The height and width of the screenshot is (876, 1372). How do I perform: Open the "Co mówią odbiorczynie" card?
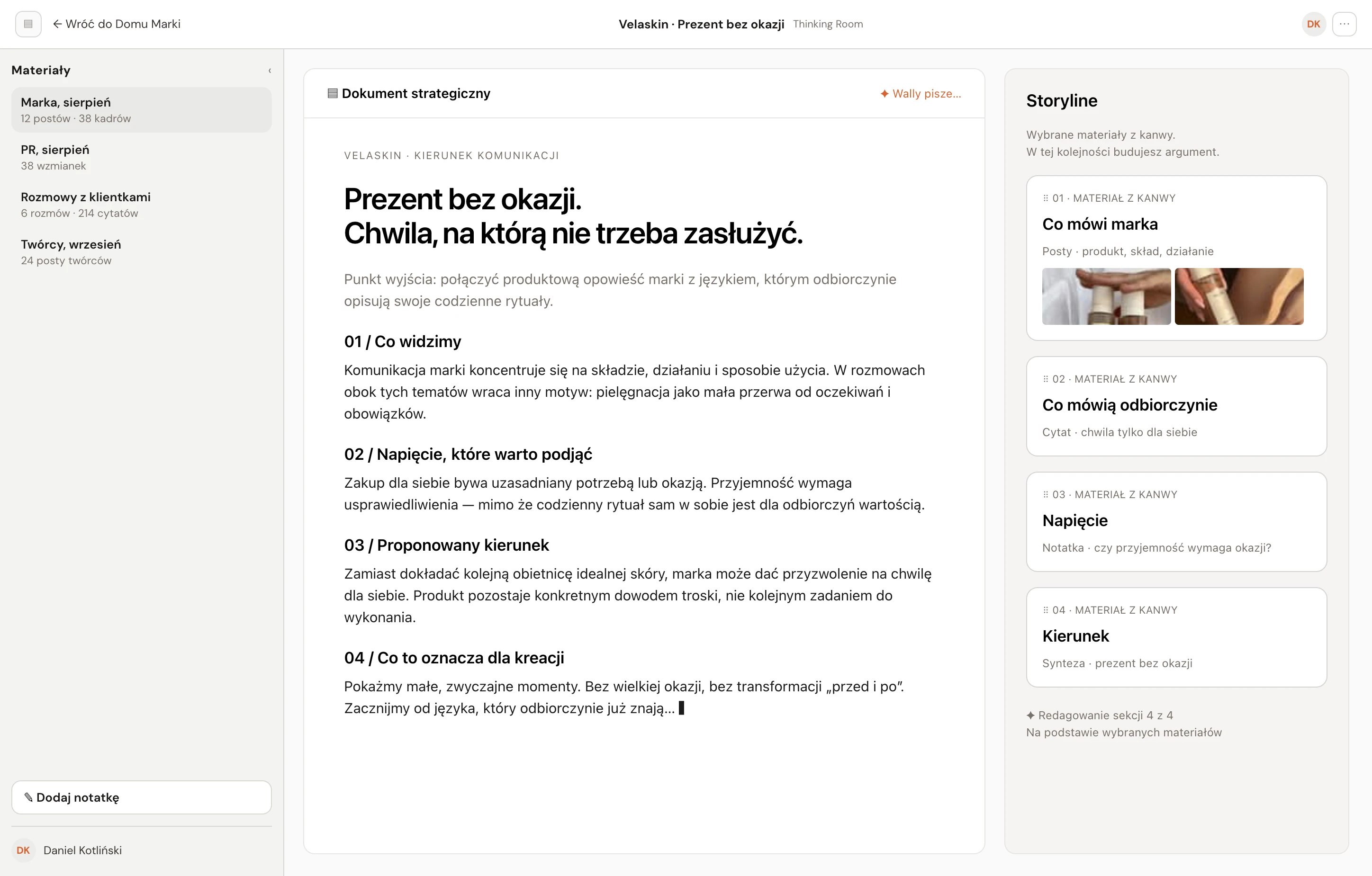click(x=1176, y=406)
